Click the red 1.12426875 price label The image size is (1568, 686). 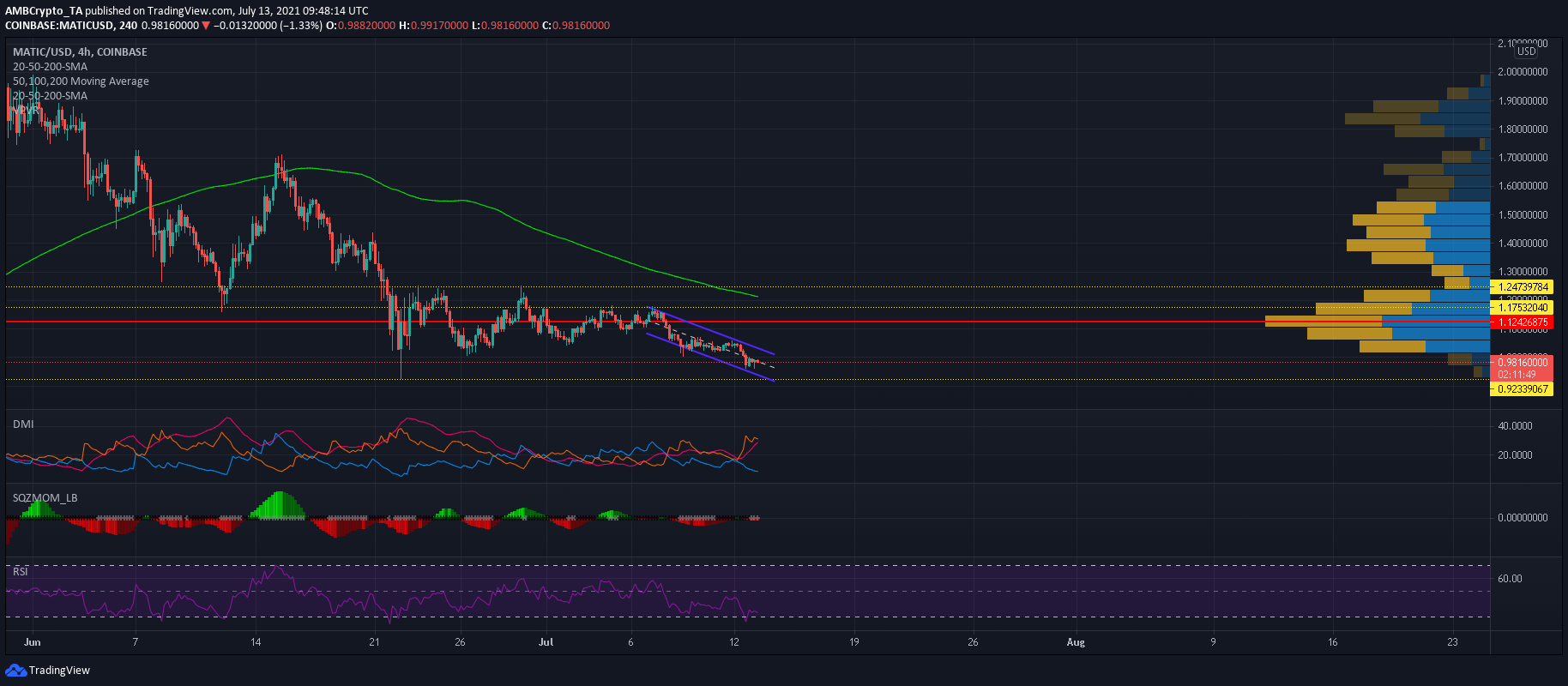tap(1523, 322)
